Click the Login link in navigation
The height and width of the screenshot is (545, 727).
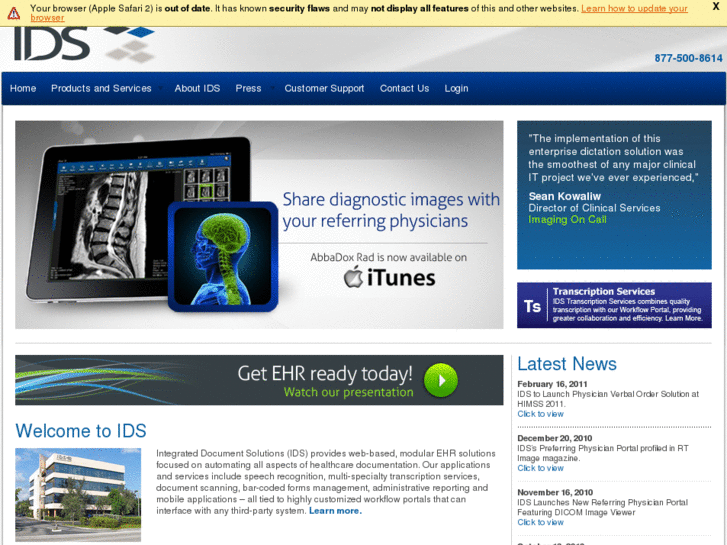[456, 88]
